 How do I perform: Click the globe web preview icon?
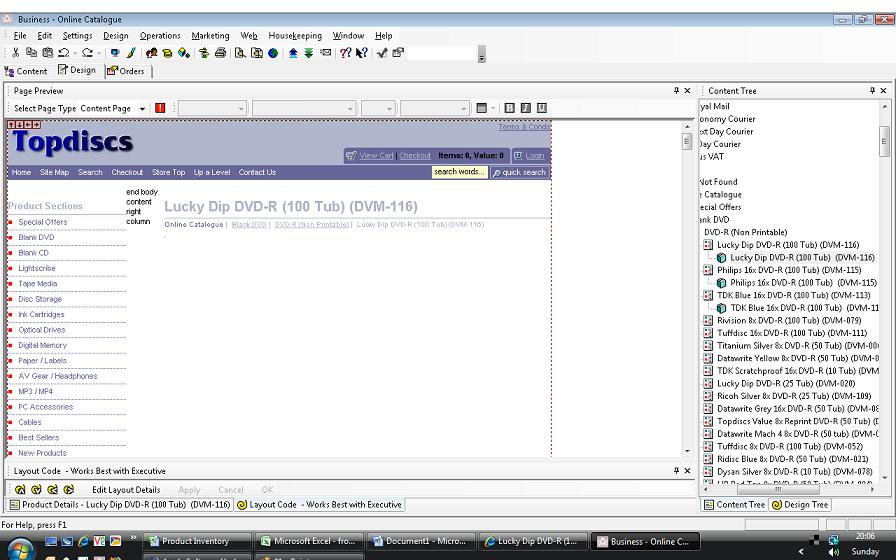click(272, 53)
